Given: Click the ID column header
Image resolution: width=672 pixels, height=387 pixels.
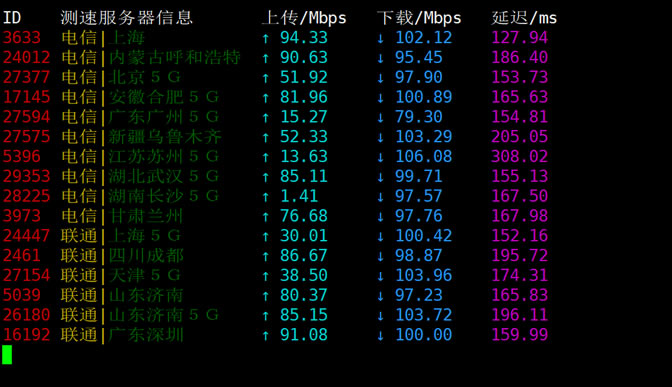Looking at the screenshot, I should (x=12, y=18).
